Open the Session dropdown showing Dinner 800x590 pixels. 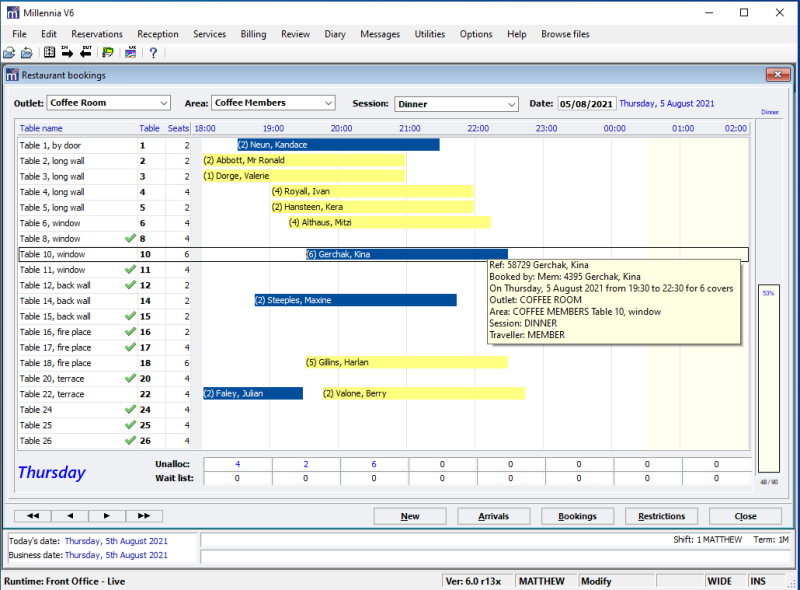point(511,104)
